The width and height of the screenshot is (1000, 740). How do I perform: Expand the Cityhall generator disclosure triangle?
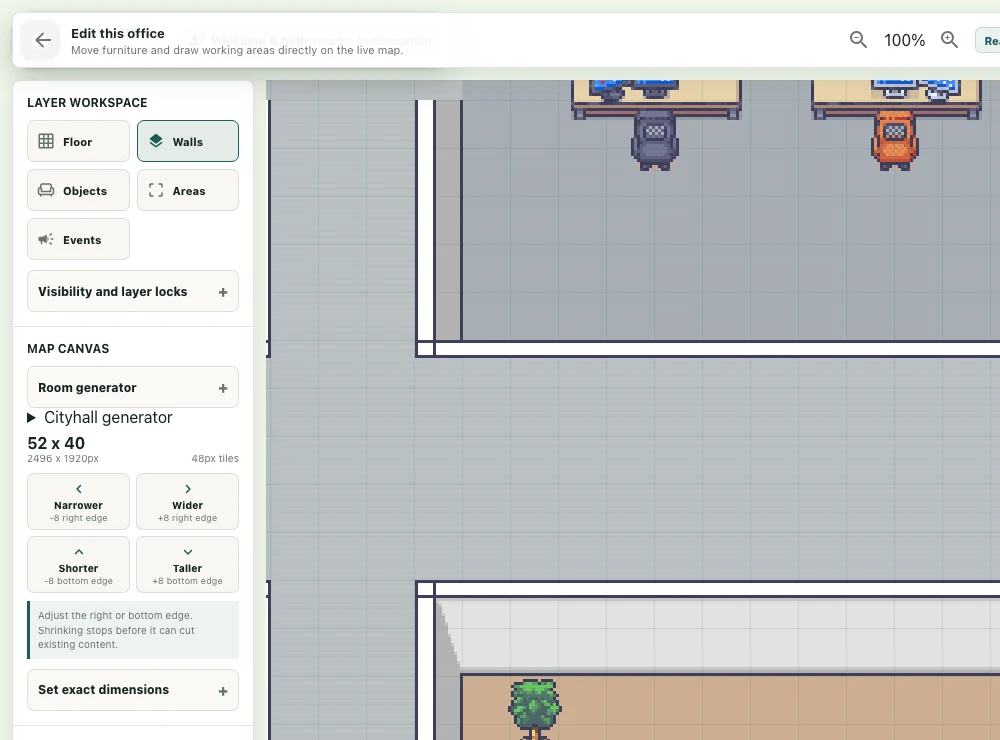[31, 418]
